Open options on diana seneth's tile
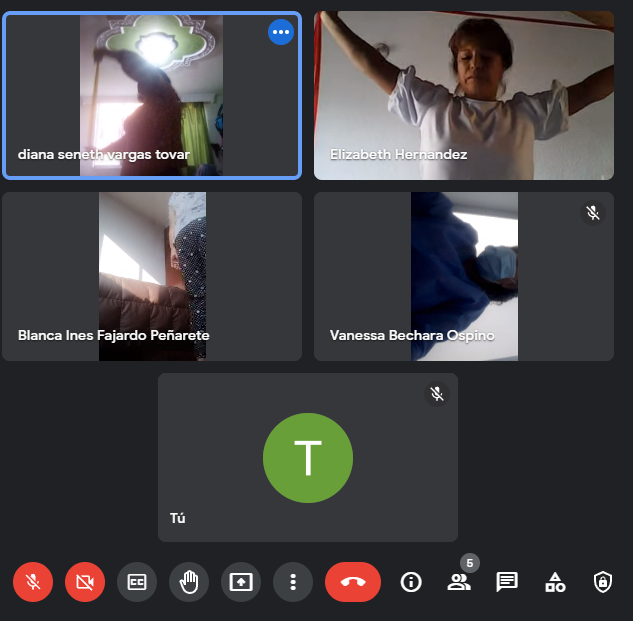The width and height of the screenshot is (633, 621). pos(281,32)
